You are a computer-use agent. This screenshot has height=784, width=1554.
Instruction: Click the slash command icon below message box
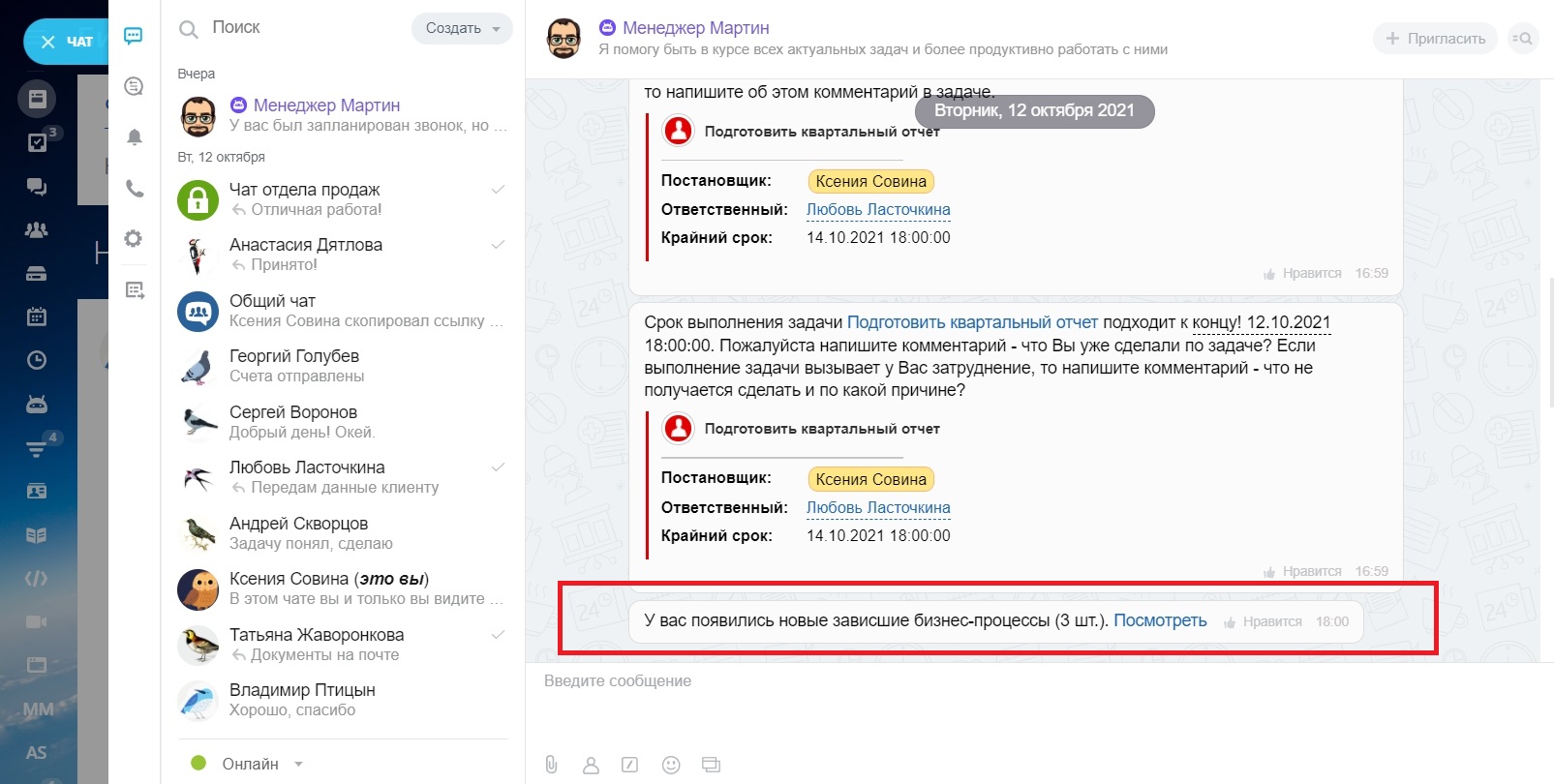(x=630, y=765)
